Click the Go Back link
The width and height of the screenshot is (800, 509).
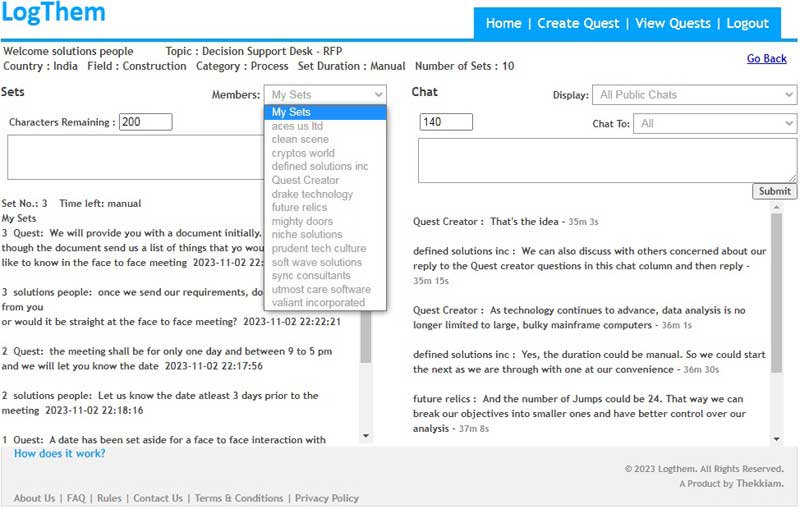[766, 59]
